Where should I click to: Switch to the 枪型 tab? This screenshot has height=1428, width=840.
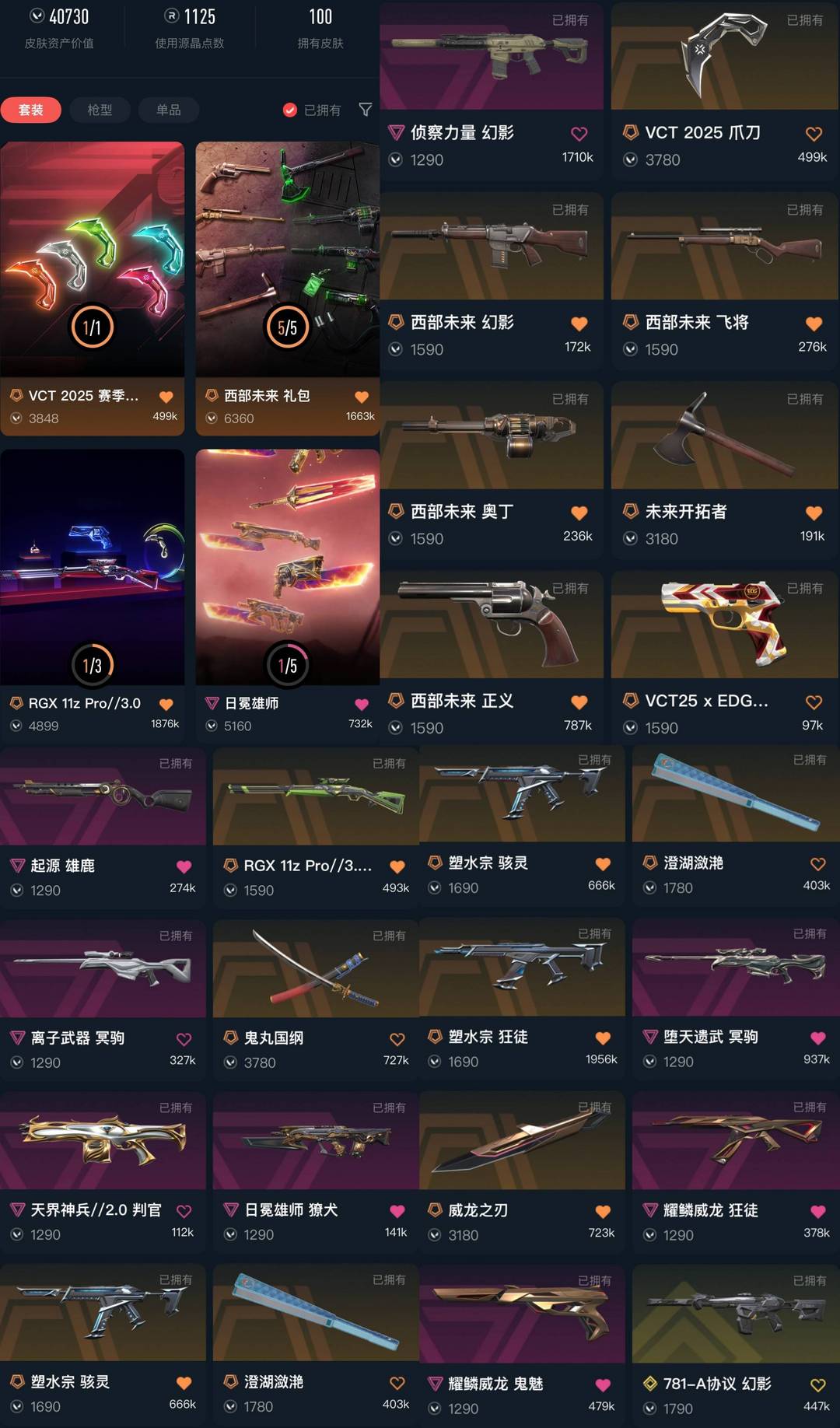tap(100, 110)
